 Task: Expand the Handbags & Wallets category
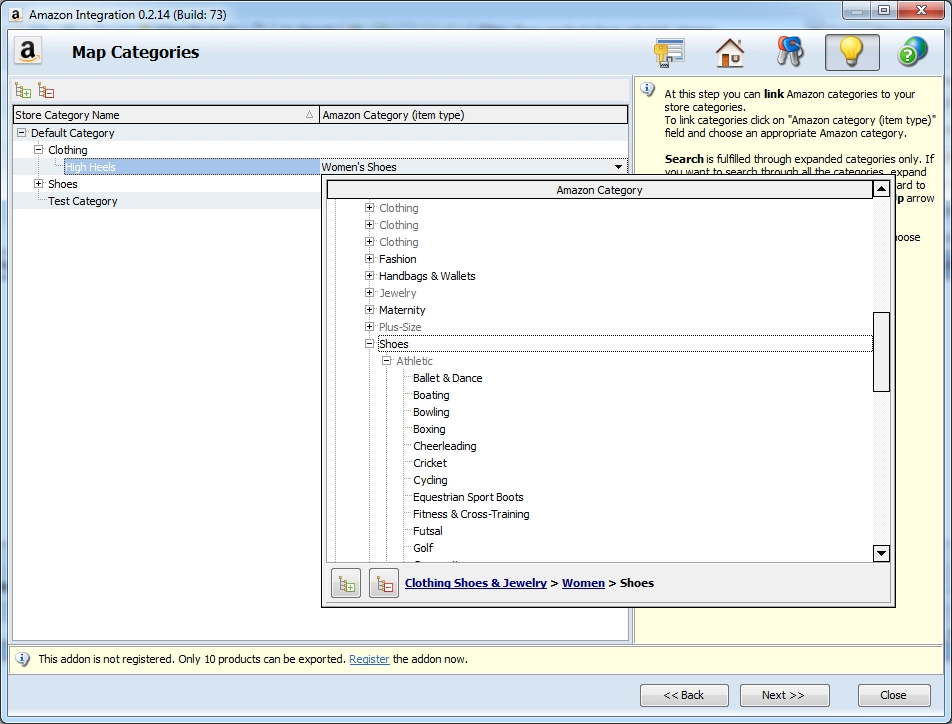click(369, 276)
